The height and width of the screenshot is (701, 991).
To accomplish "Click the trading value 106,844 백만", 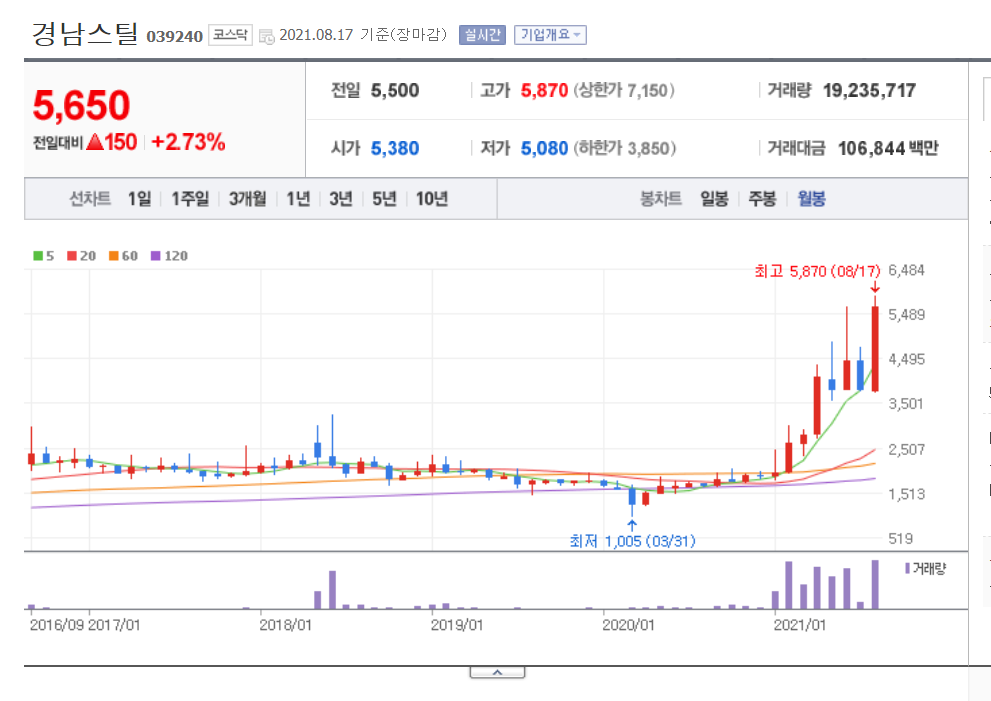I will pyautogui.click(x=888, y=149).
